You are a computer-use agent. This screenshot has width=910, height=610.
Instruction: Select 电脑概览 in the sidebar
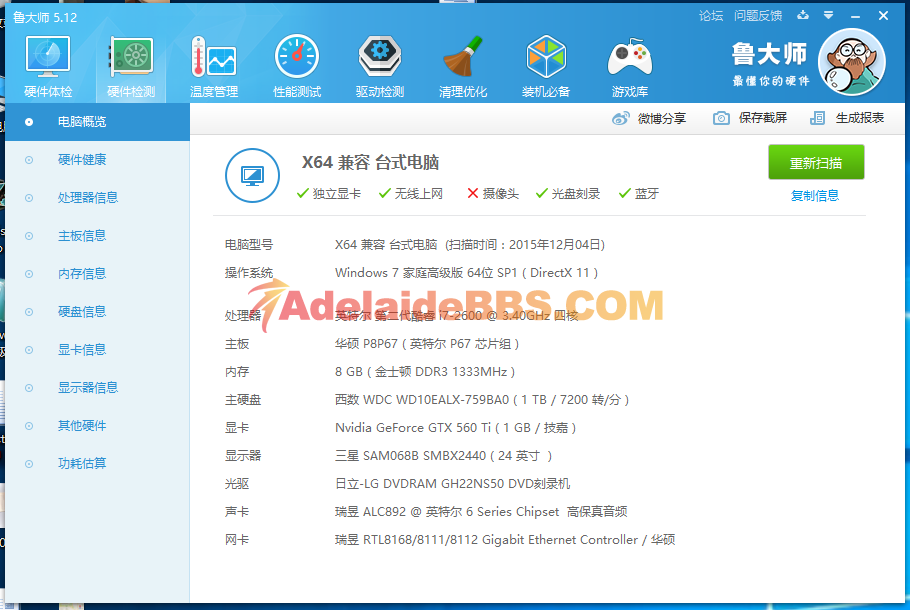click(98, 122)
